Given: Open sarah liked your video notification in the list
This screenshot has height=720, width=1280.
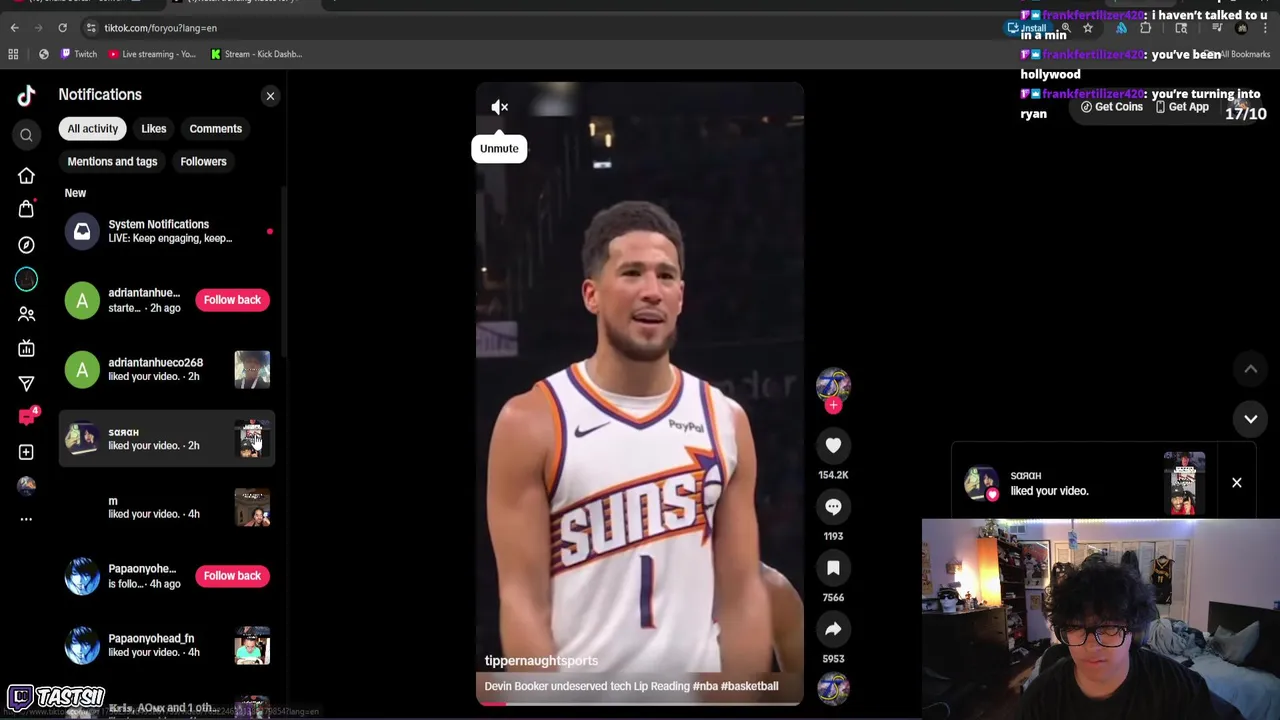Looking at the screenshot, I should click(x=166, y=439).
